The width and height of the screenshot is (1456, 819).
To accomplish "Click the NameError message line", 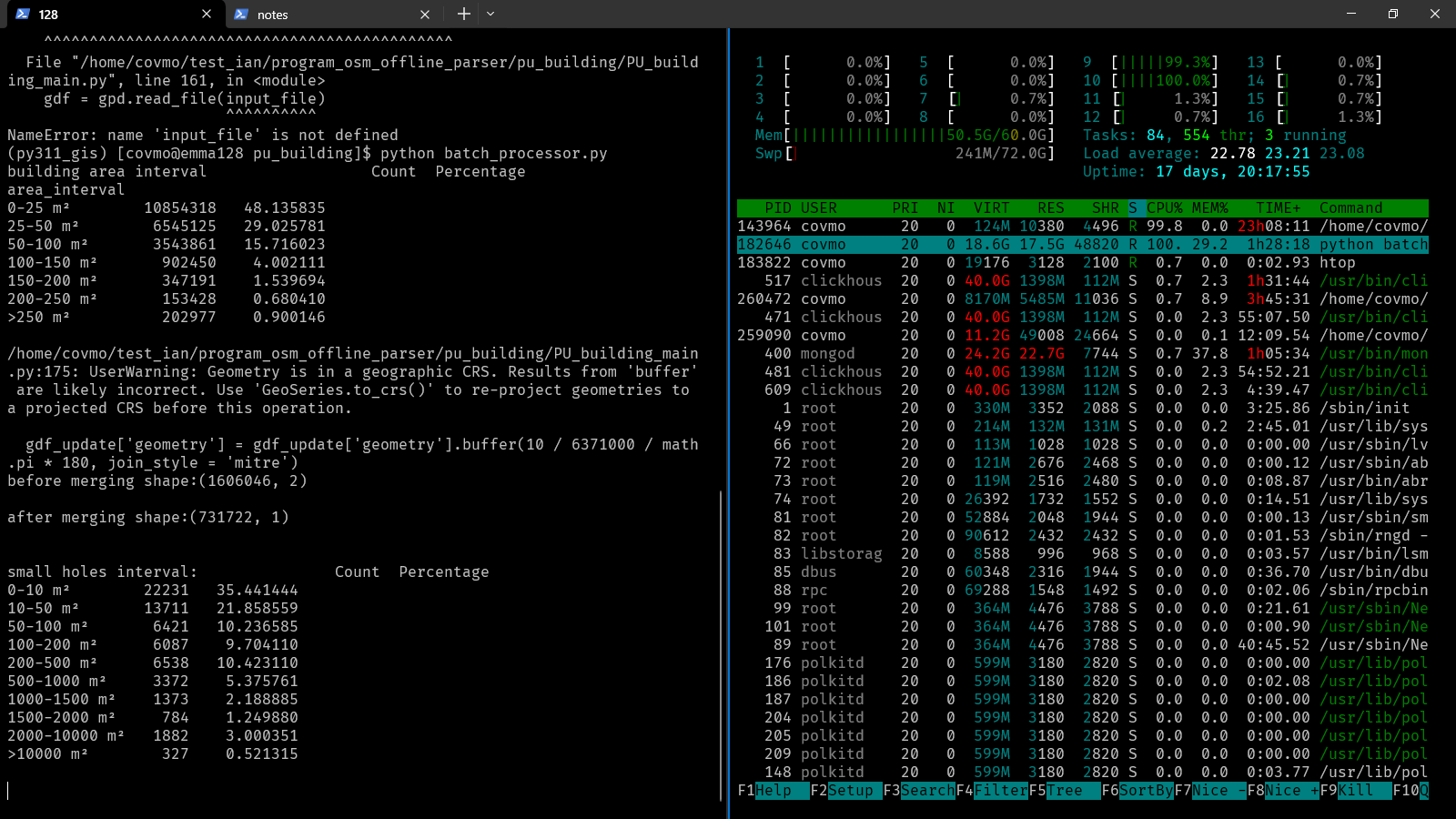I will (x=203, y=136).
